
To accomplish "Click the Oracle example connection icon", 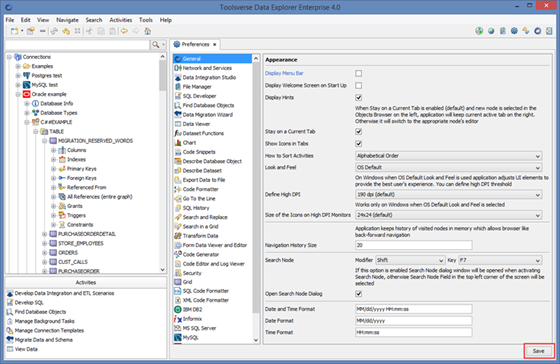I will (26, 94).
